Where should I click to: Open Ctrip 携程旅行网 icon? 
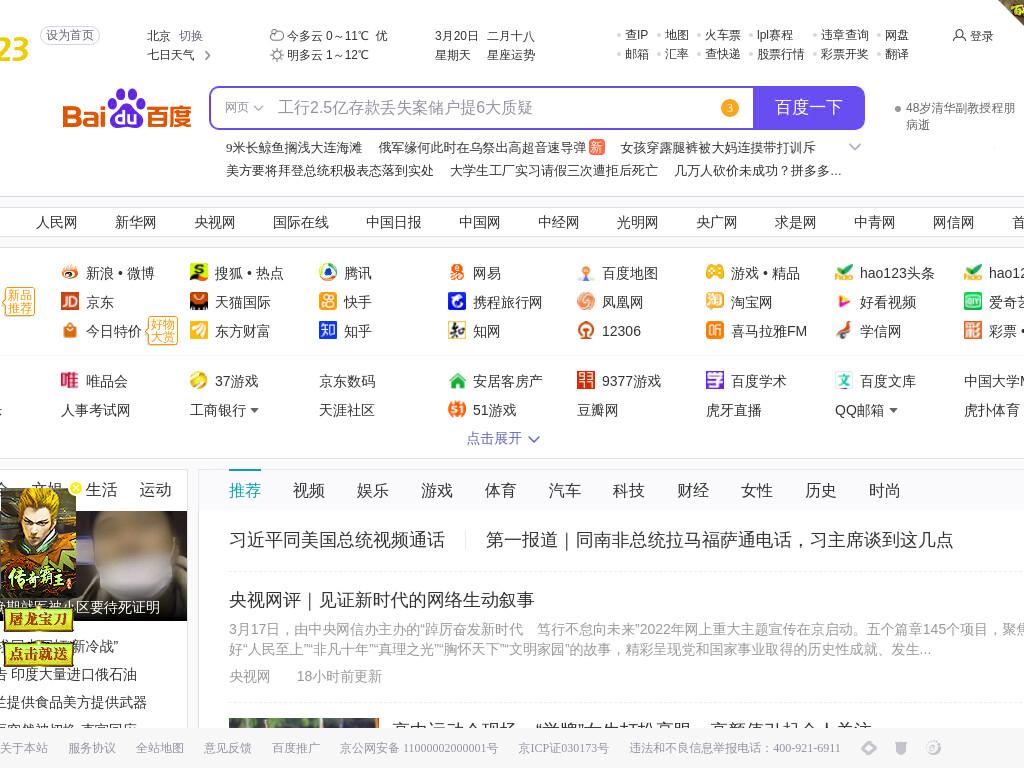[x=457, y=301]
